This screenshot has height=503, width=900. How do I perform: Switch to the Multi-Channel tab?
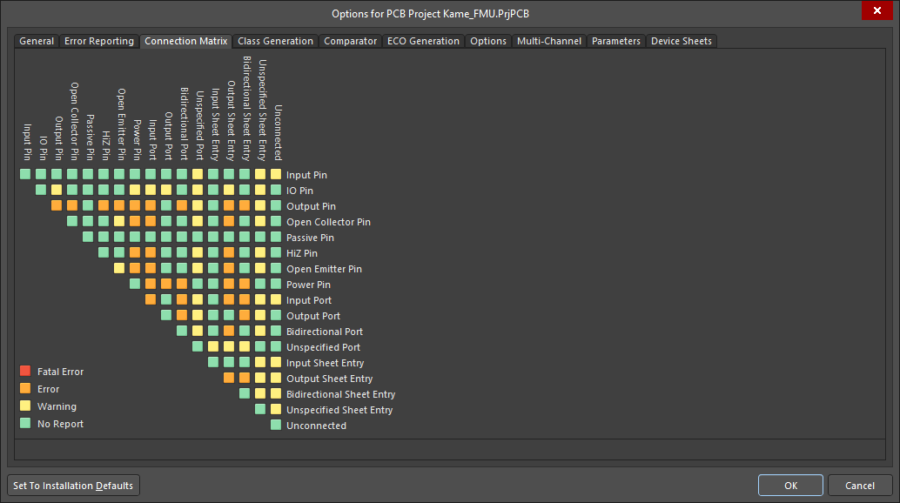click(x=549, y=41)
